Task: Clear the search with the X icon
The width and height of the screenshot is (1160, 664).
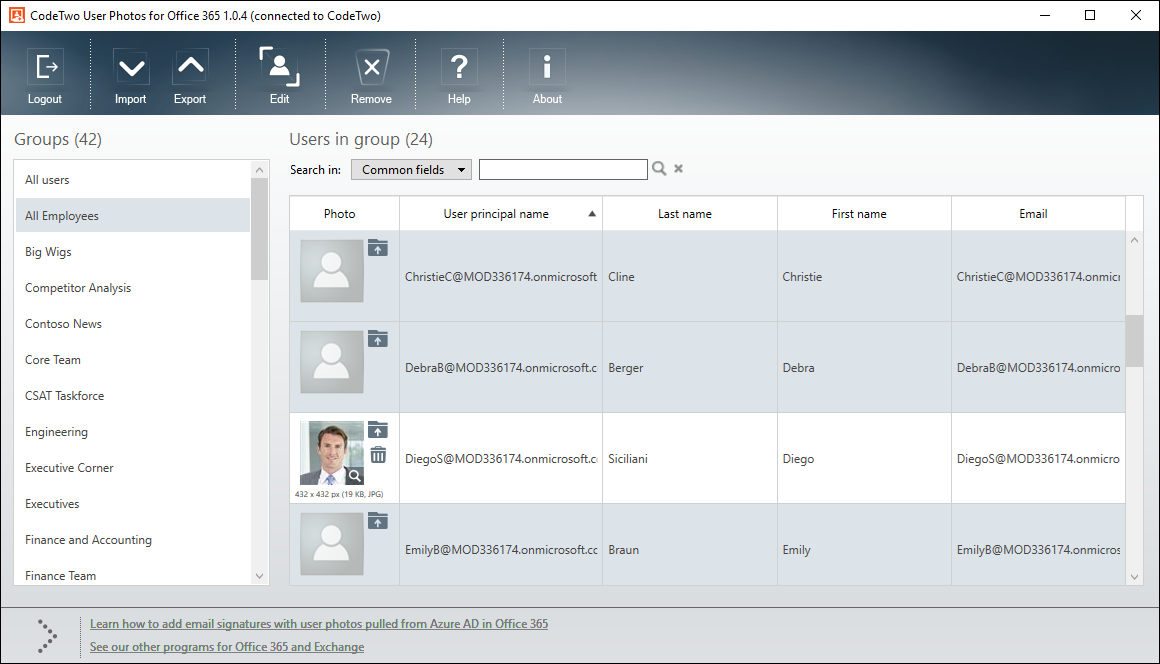Action: pos(678,169)
